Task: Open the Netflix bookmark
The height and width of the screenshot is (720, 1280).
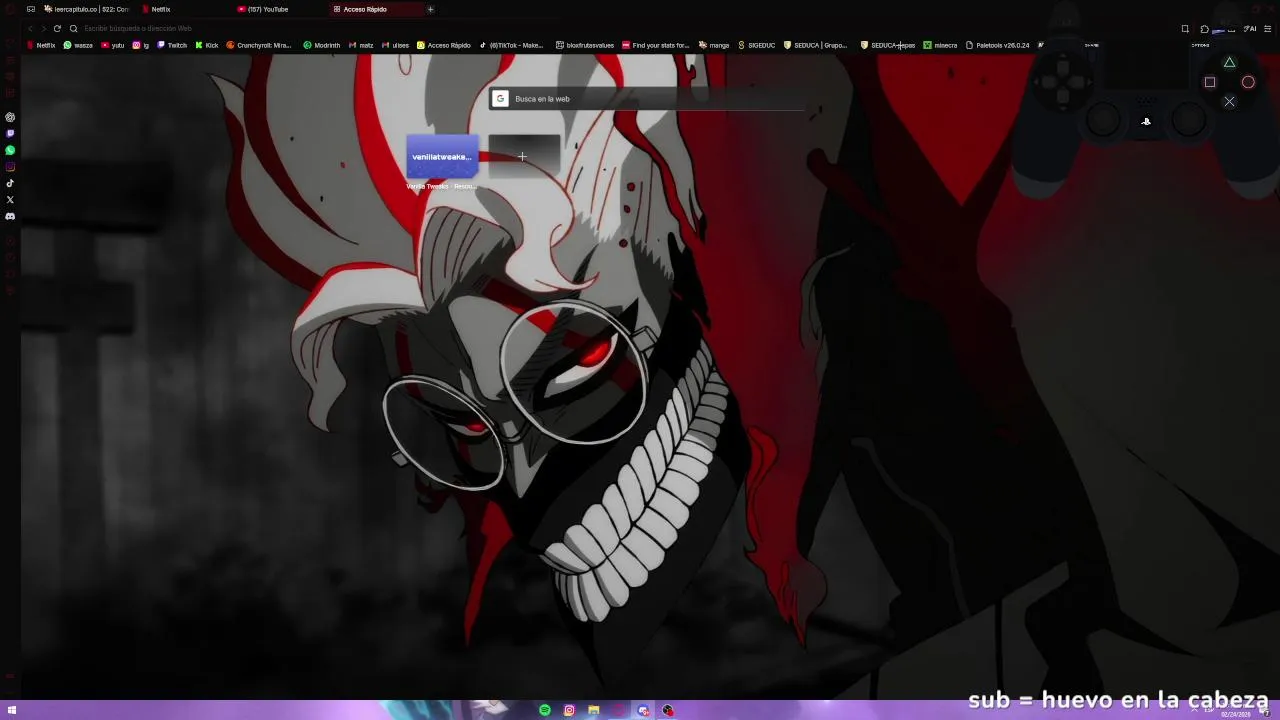Action: tap(41, 45)
